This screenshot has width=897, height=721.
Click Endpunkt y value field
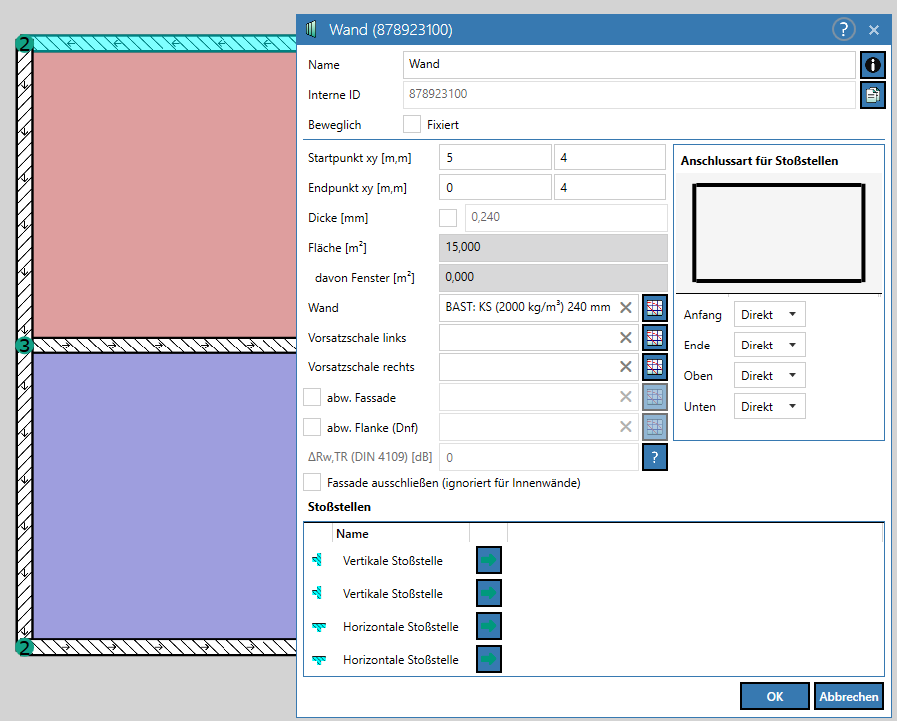pos(610,187)
